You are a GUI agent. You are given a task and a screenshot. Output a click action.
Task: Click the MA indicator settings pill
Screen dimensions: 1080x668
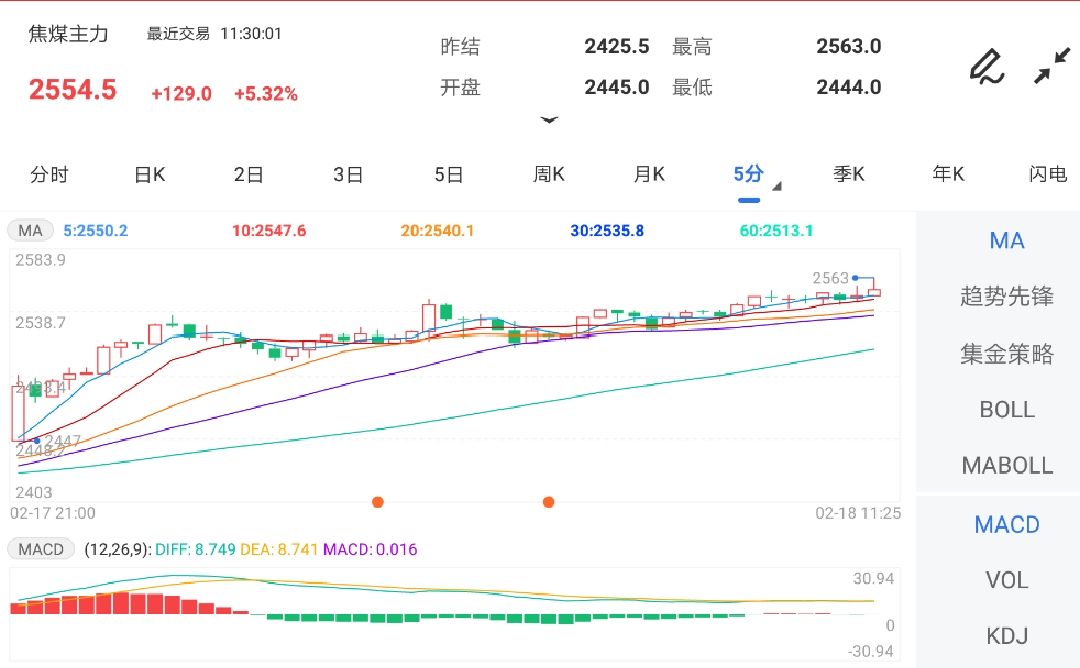[x=30, y=231]
